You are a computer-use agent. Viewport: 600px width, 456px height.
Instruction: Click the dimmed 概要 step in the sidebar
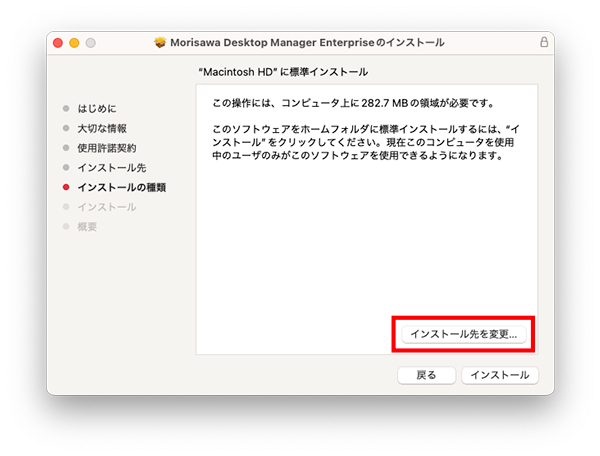(87, 227)
